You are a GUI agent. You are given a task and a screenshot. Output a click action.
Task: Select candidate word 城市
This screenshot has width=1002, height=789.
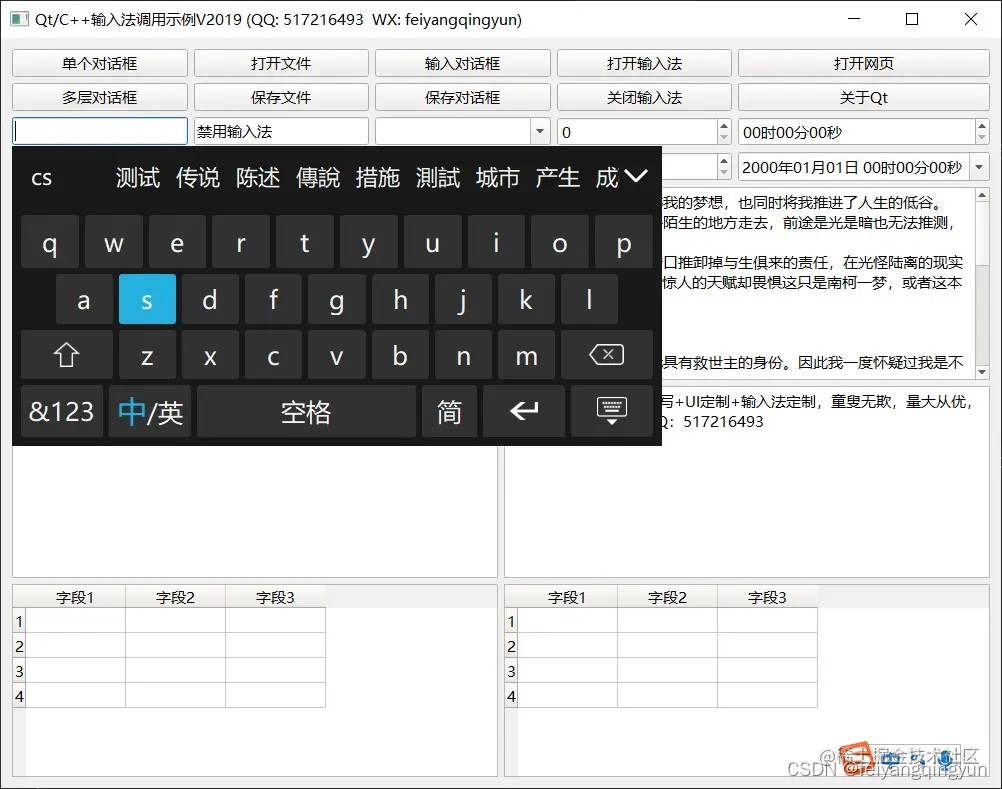pyautogui.click(x=497, y=178)
